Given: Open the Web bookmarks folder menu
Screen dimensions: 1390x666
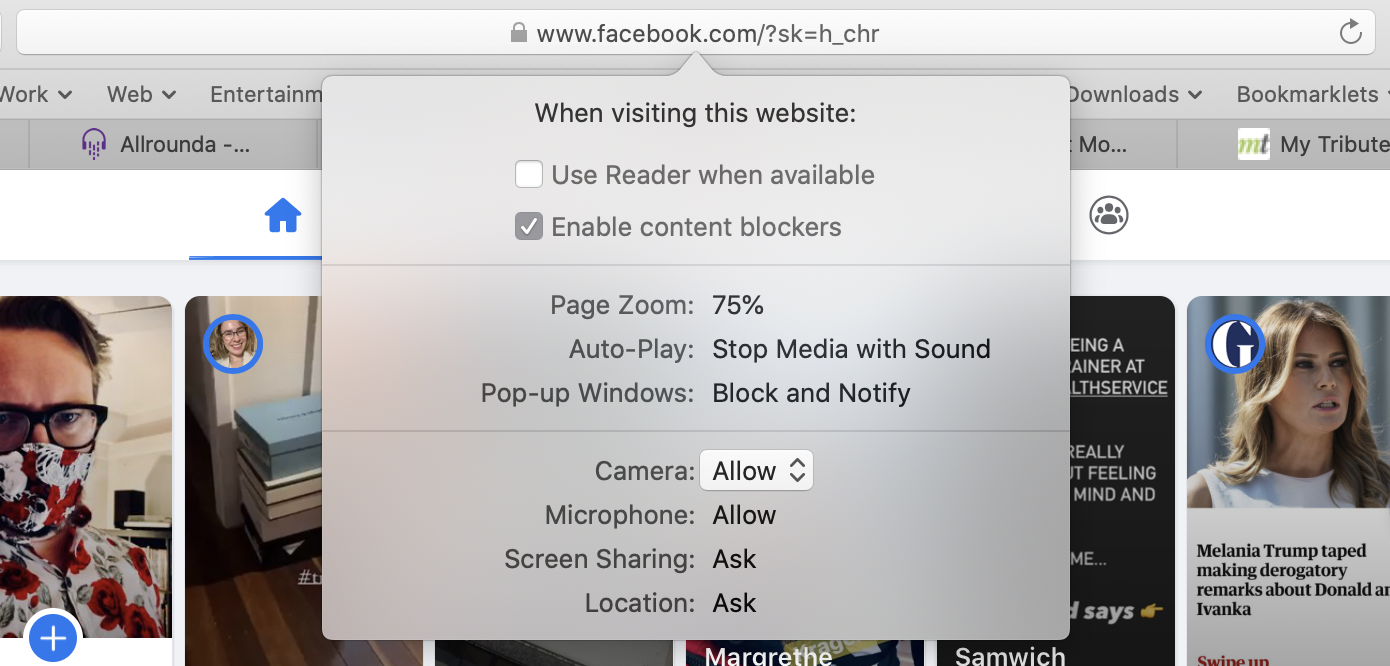Looking at the screenshot, I should pyautogui.click(x=142, y=95).
